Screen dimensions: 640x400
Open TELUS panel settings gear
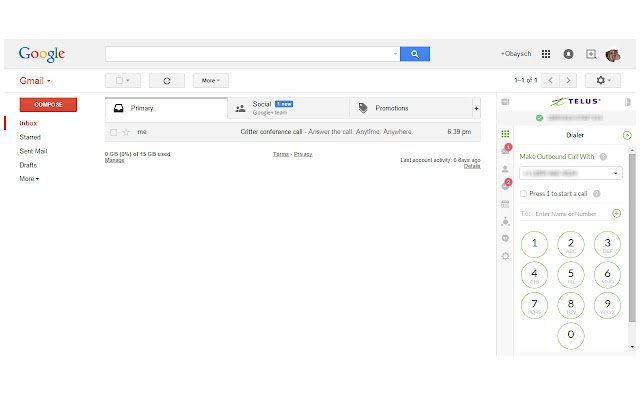click(505, 256)
